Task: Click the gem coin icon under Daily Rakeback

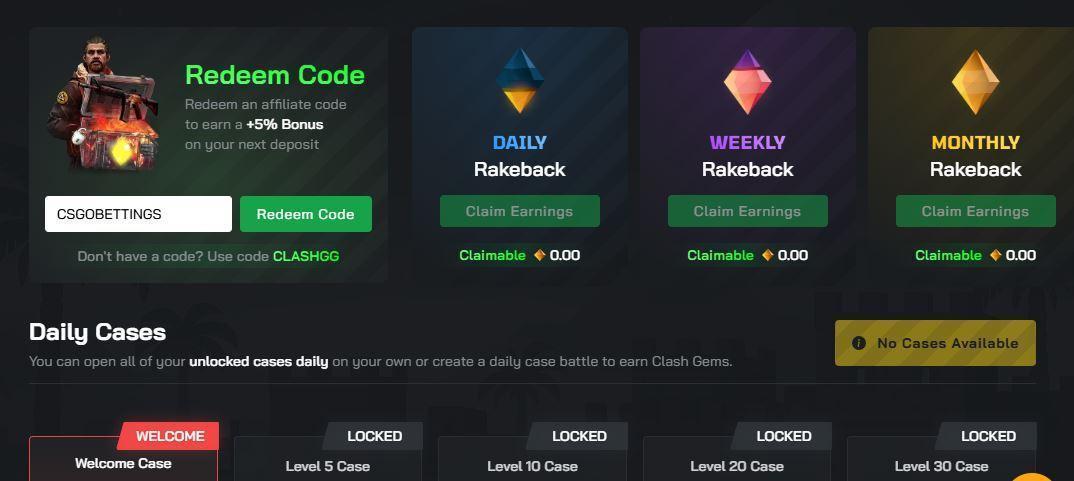Action: 540,255
